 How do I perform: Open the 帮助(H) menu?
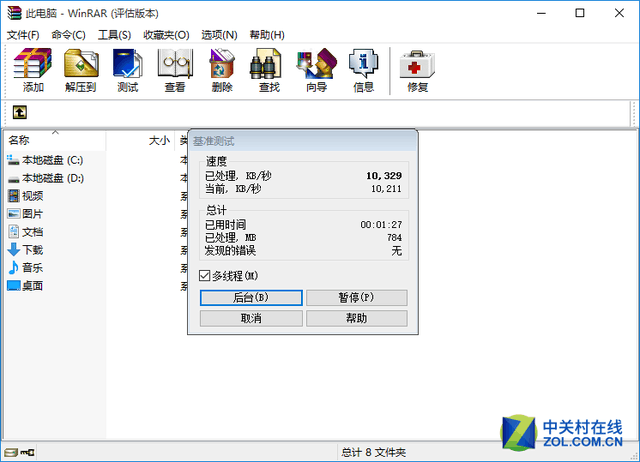coord(267,35)
